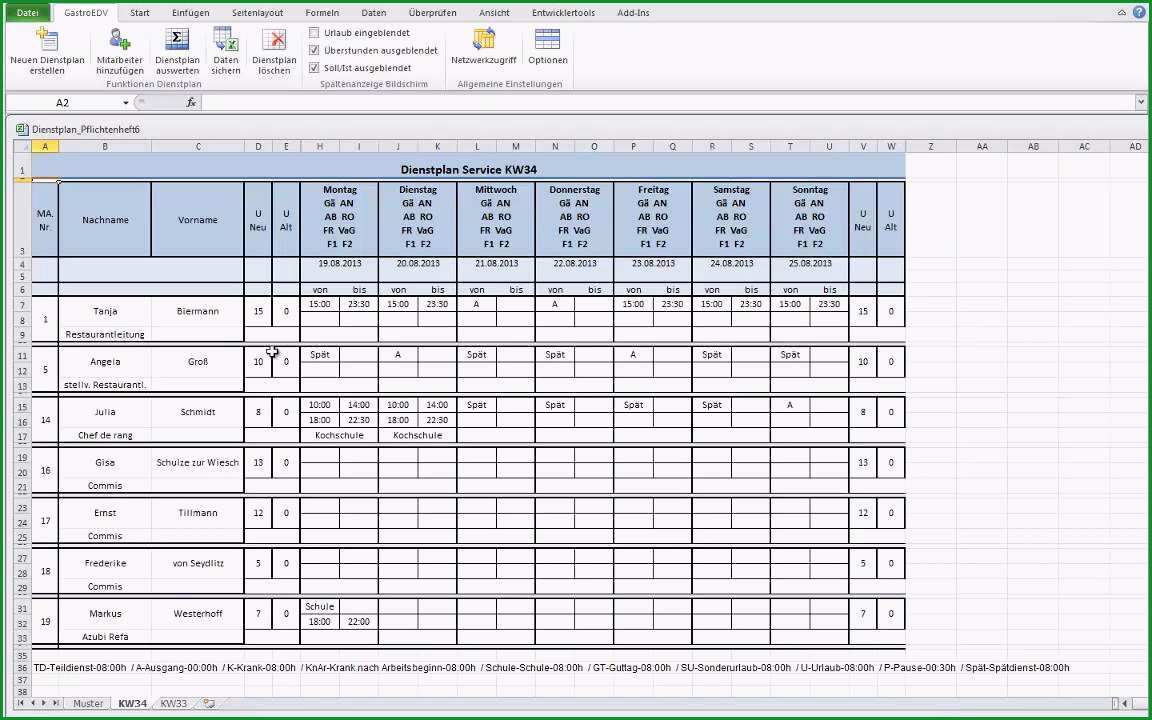This screenshot has width=1152, height=720.
Task: Go to first sheet navigation arrow
Action: (x=21, y=704)
